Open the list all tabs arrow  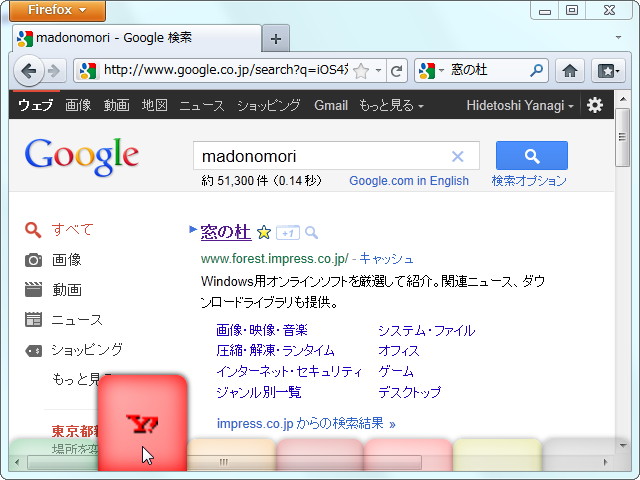(x=618, y=38)
